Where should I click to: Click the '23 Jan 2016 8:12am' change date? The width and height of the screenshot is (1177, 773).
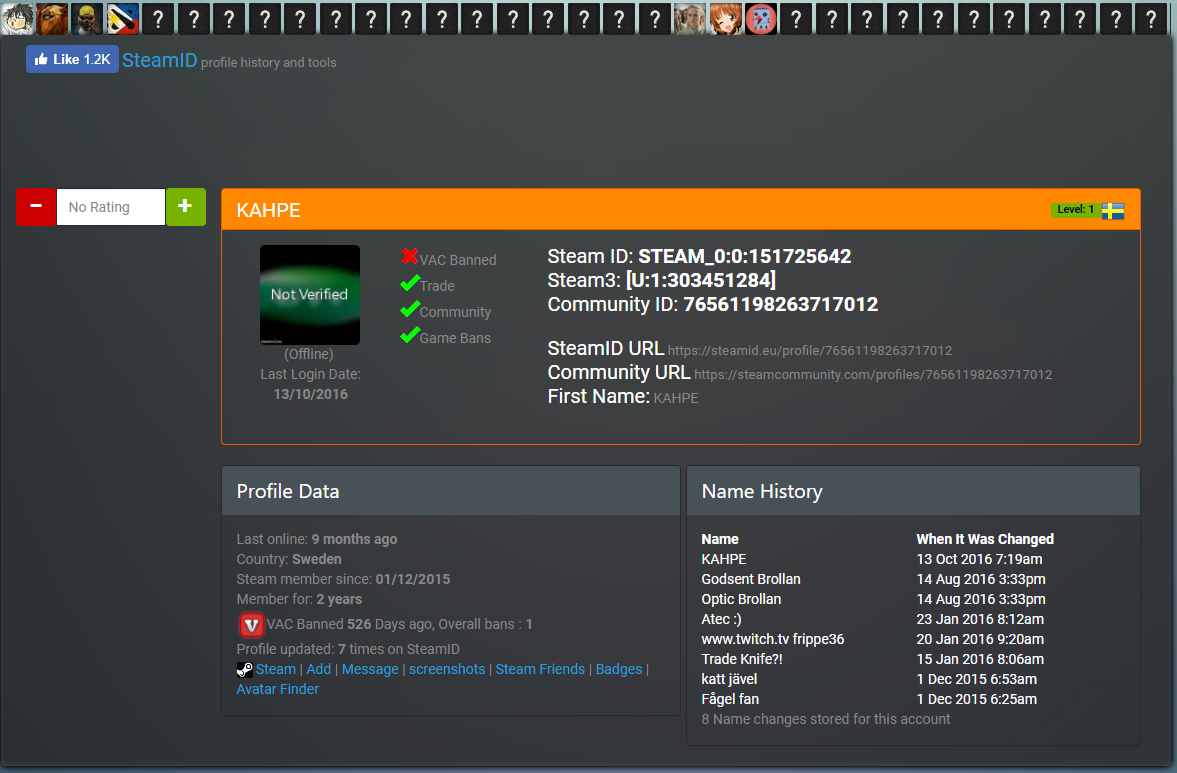pyautogui.click(x=980, y=619)
